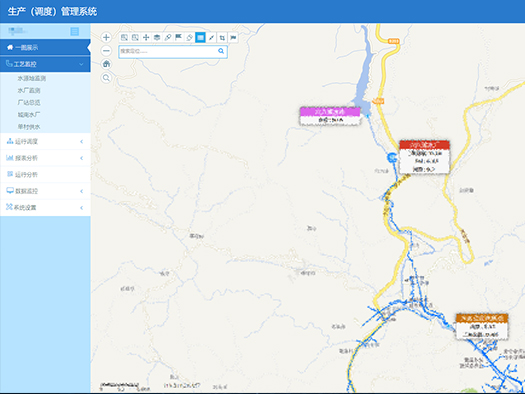Expand the 运行调度 menu arrow
525x394 pixels.
pyautogui.click(x=81, y=142)
